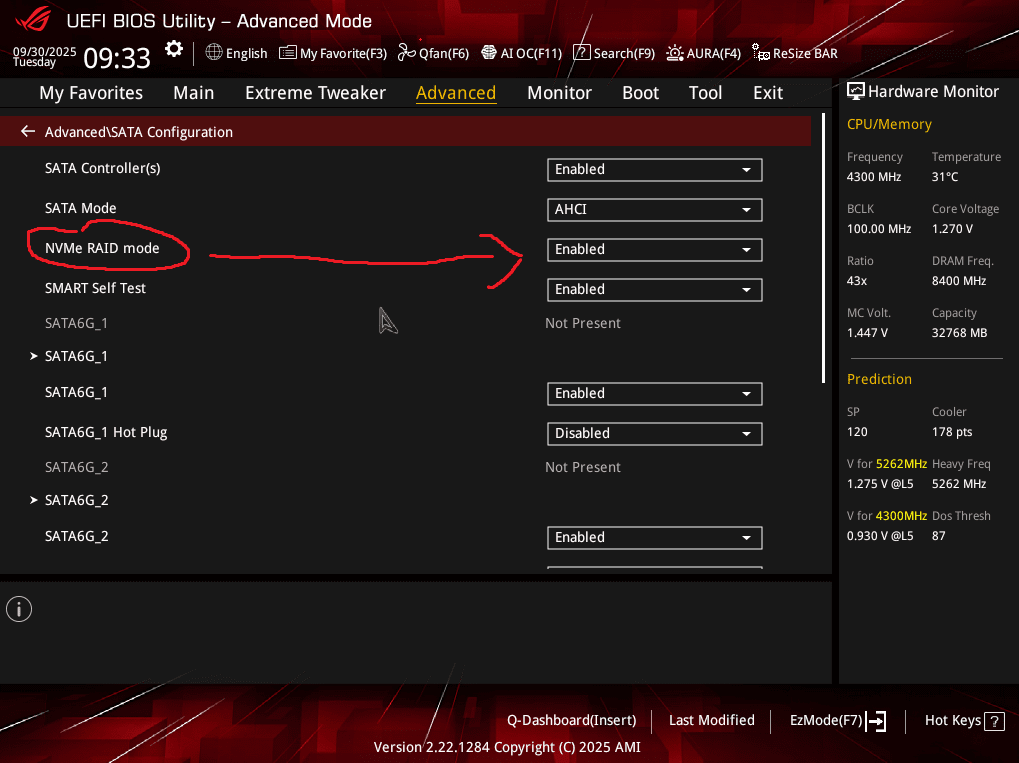Switch to Tool tab
The image size is (1019, 763).
(x=706, y=93)
